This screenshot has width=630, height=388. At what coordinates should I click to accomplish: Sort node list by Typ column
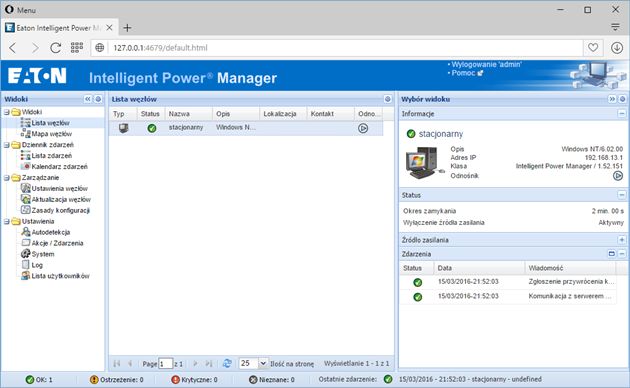pos(123,114)
